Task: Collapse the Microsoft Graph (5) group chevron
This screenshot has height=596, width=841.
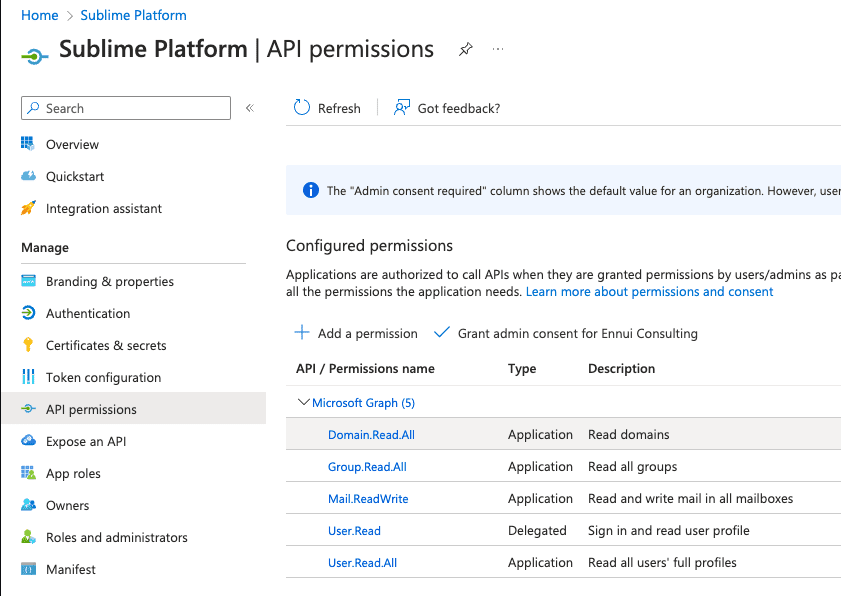Action: pyautogui.click(x=304, y=402)
